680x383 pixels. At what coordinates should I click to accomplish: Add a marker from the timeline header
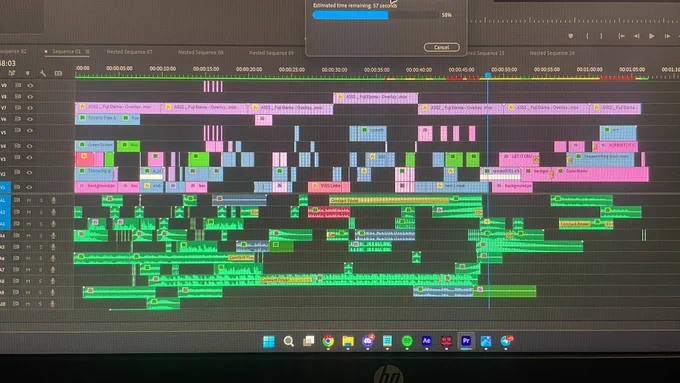pos(28,73)
